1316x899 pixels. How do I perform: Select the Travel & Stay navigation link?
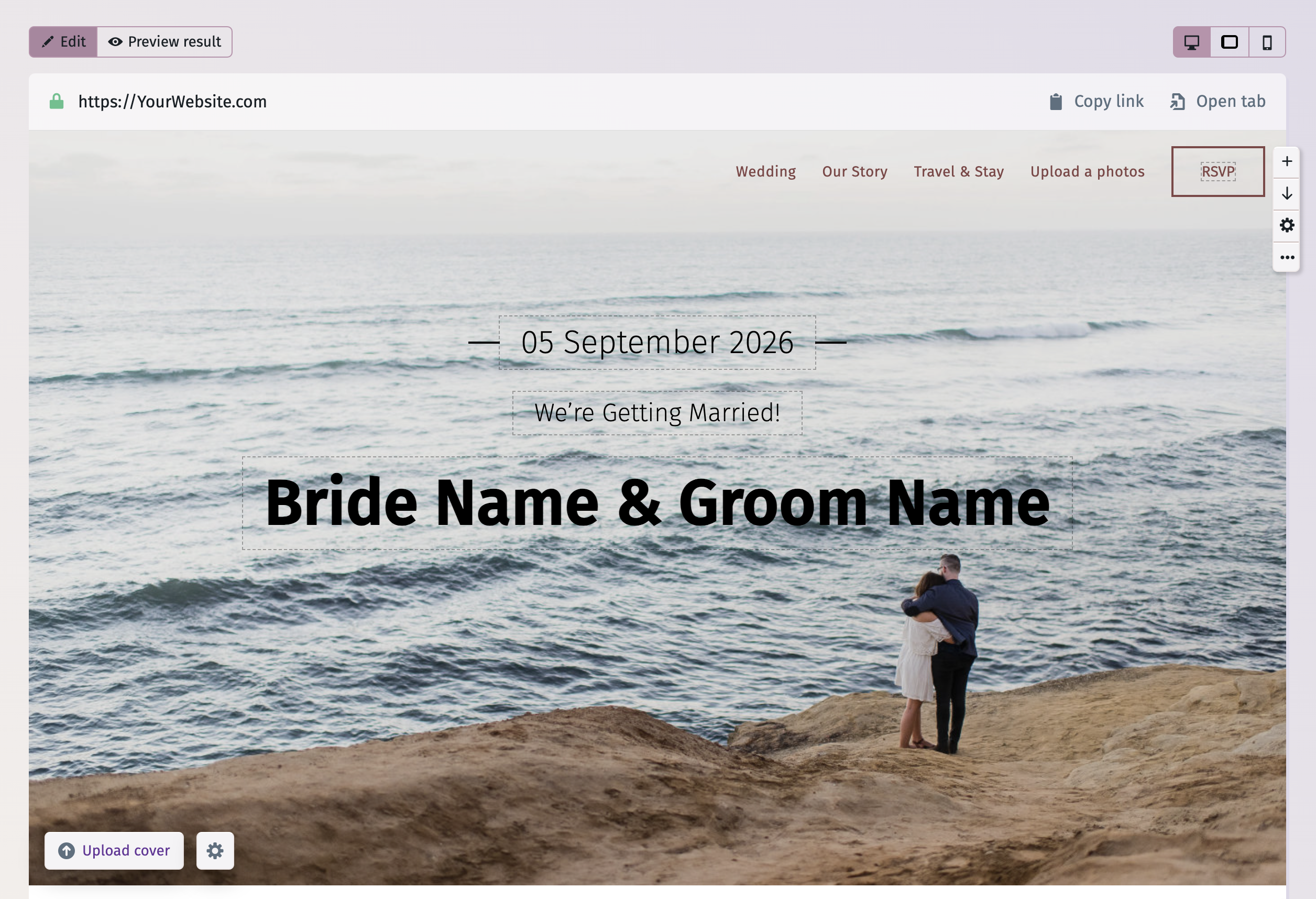tap(959, 171)
